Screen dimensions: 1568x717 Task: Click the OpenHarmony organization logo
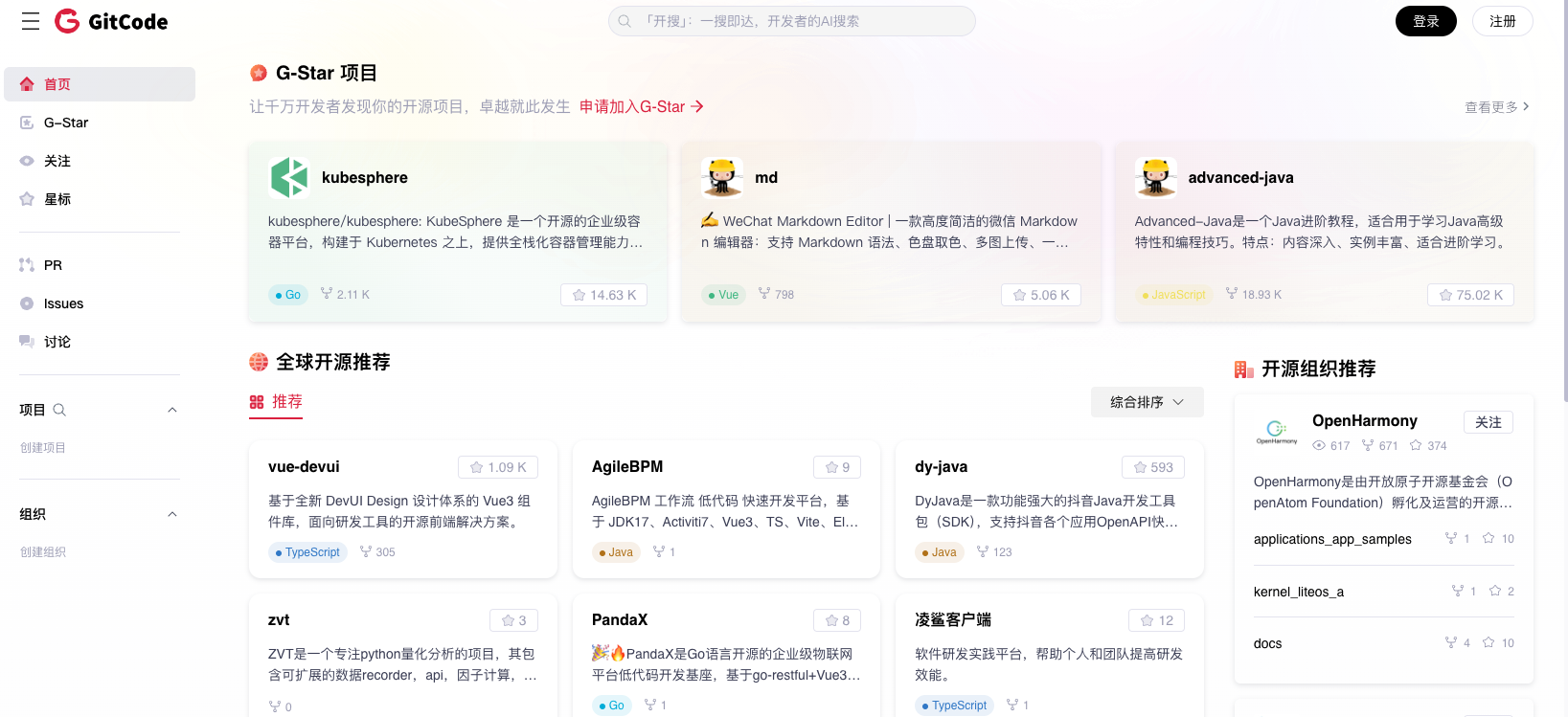point(1276,432)
